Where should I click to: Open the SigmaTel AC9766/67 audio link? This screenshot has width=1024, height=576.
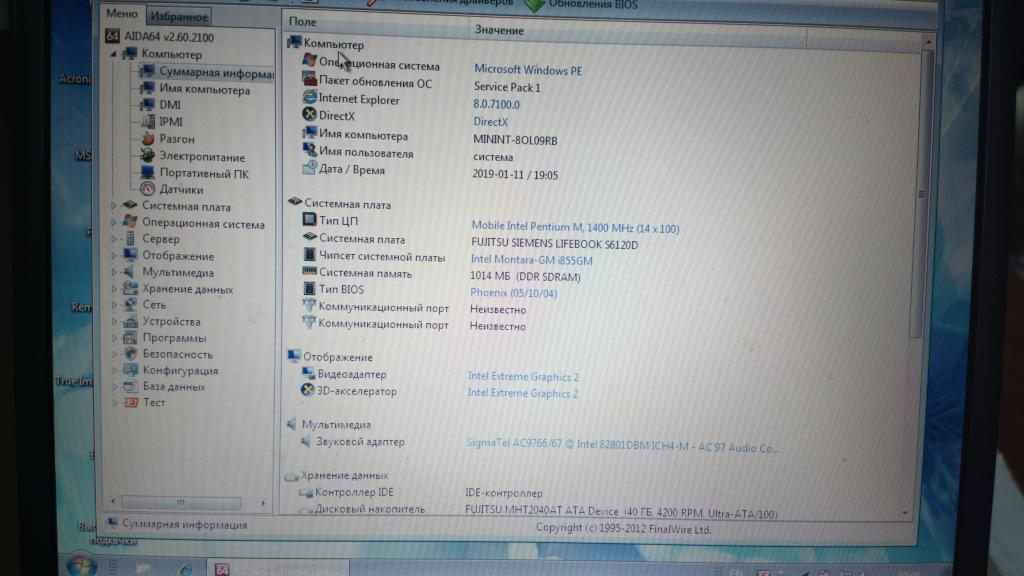coord(623,446)
